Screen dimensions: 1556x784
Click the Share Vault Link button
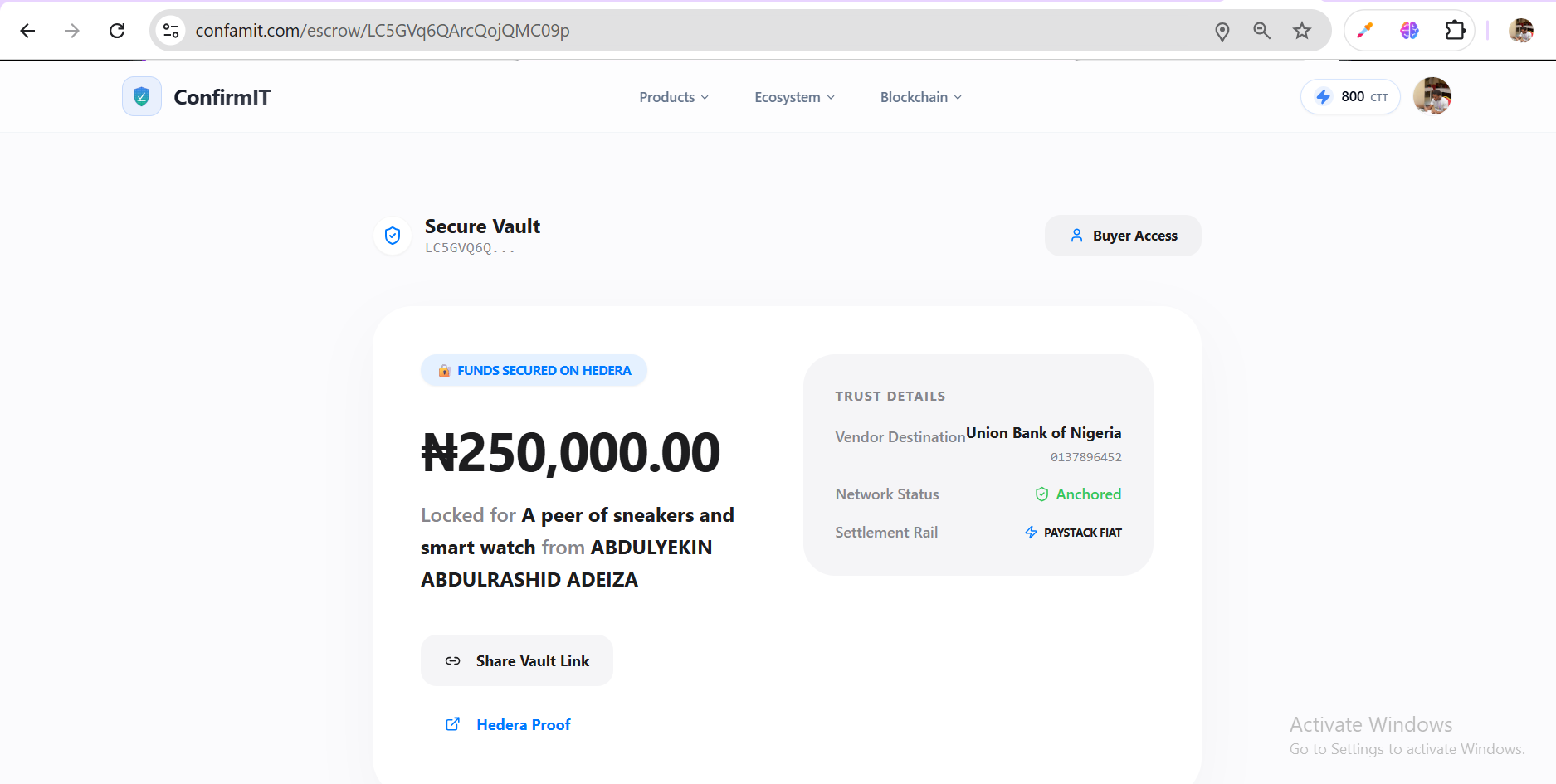[x=517, y=660]
